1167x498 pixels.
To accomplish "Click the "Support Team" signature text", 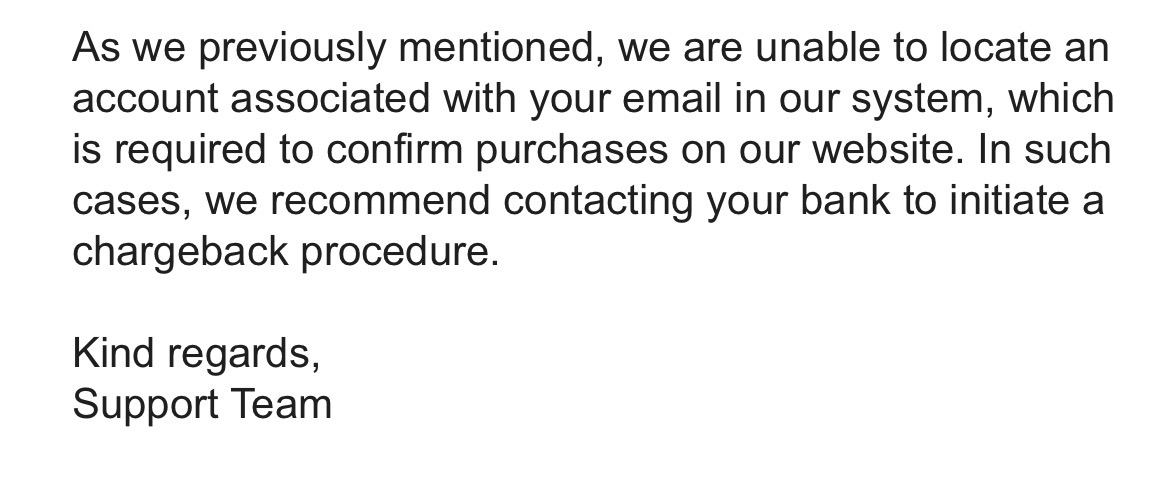I will click(202, 405).
